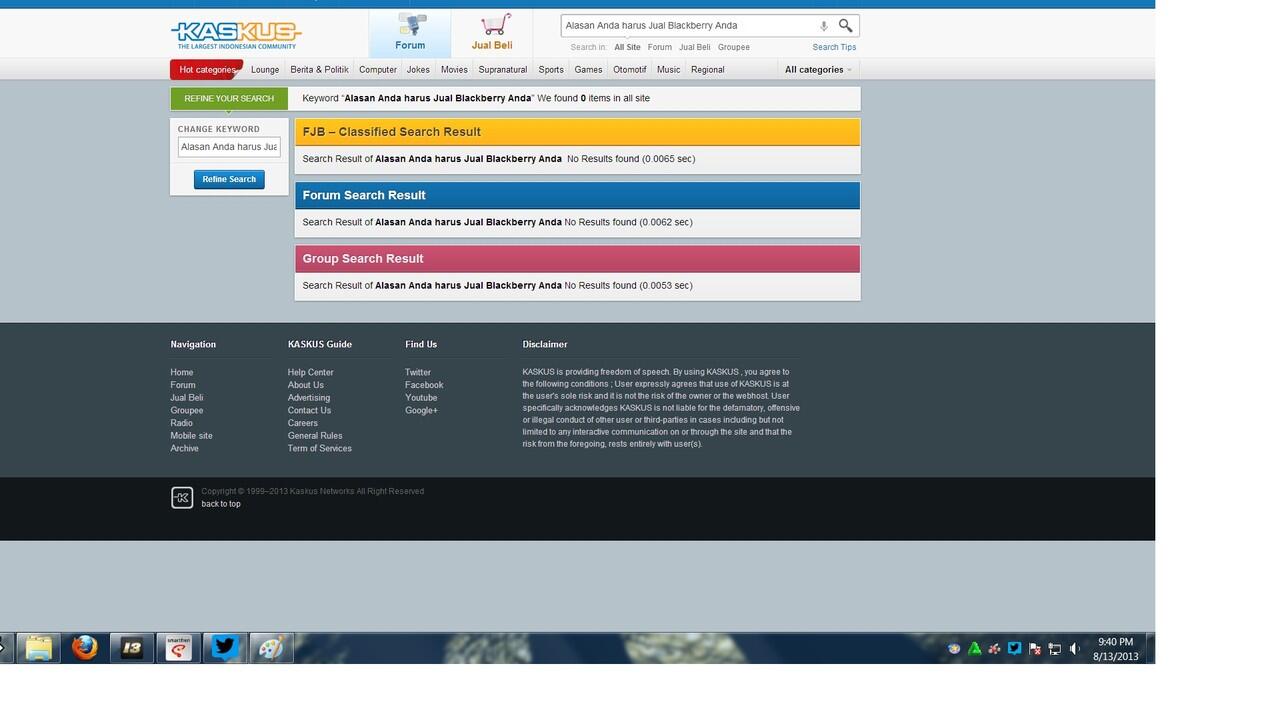Image resolution: width=1280 pixels, height=720 pixels.
Task: Open footer Mobile site link
Action: (x=191, y=436)
